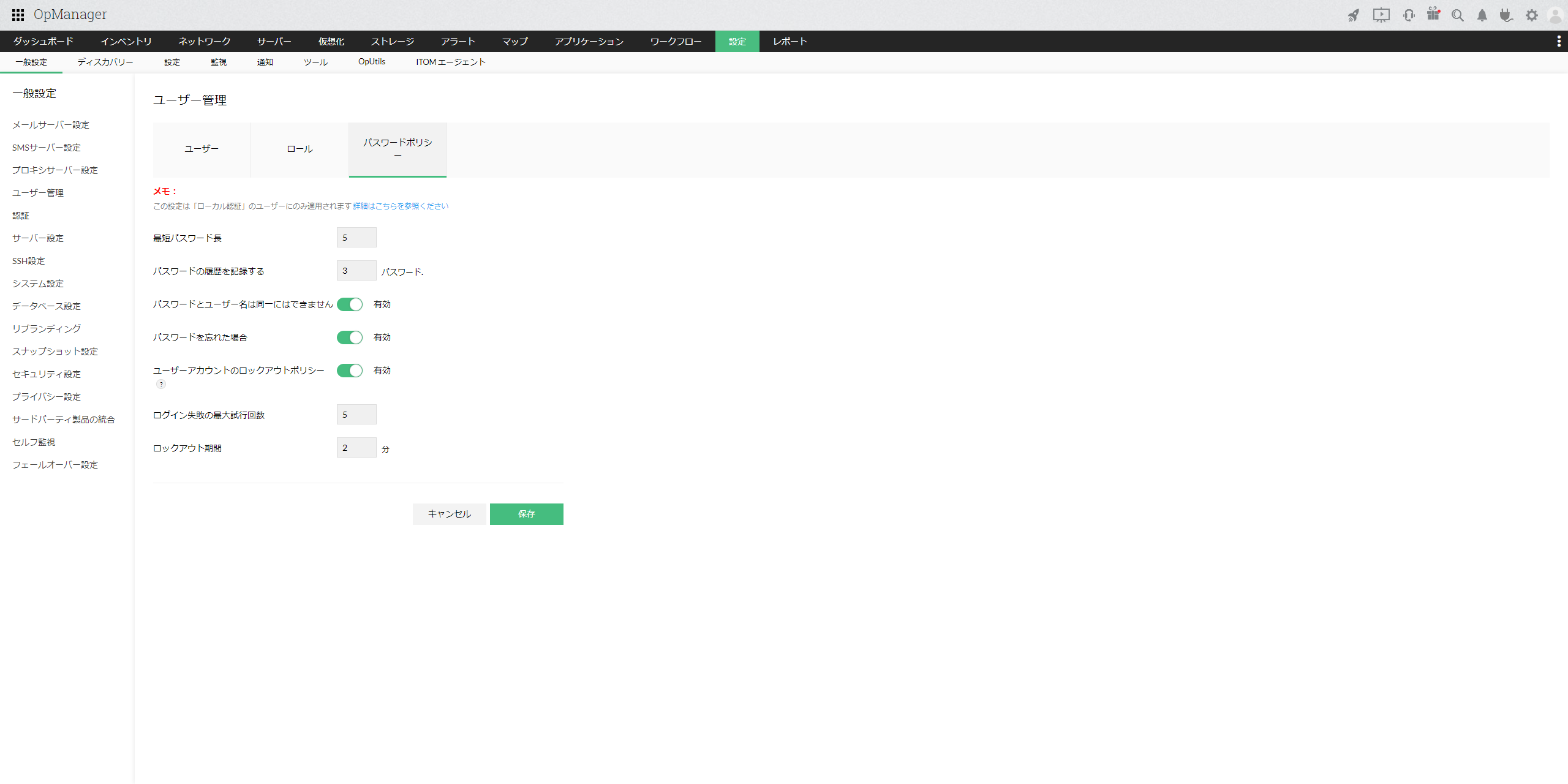Click the lockout policy help icon
The width and height of the screenshot is (1568, 784).
tap(161, 384)
